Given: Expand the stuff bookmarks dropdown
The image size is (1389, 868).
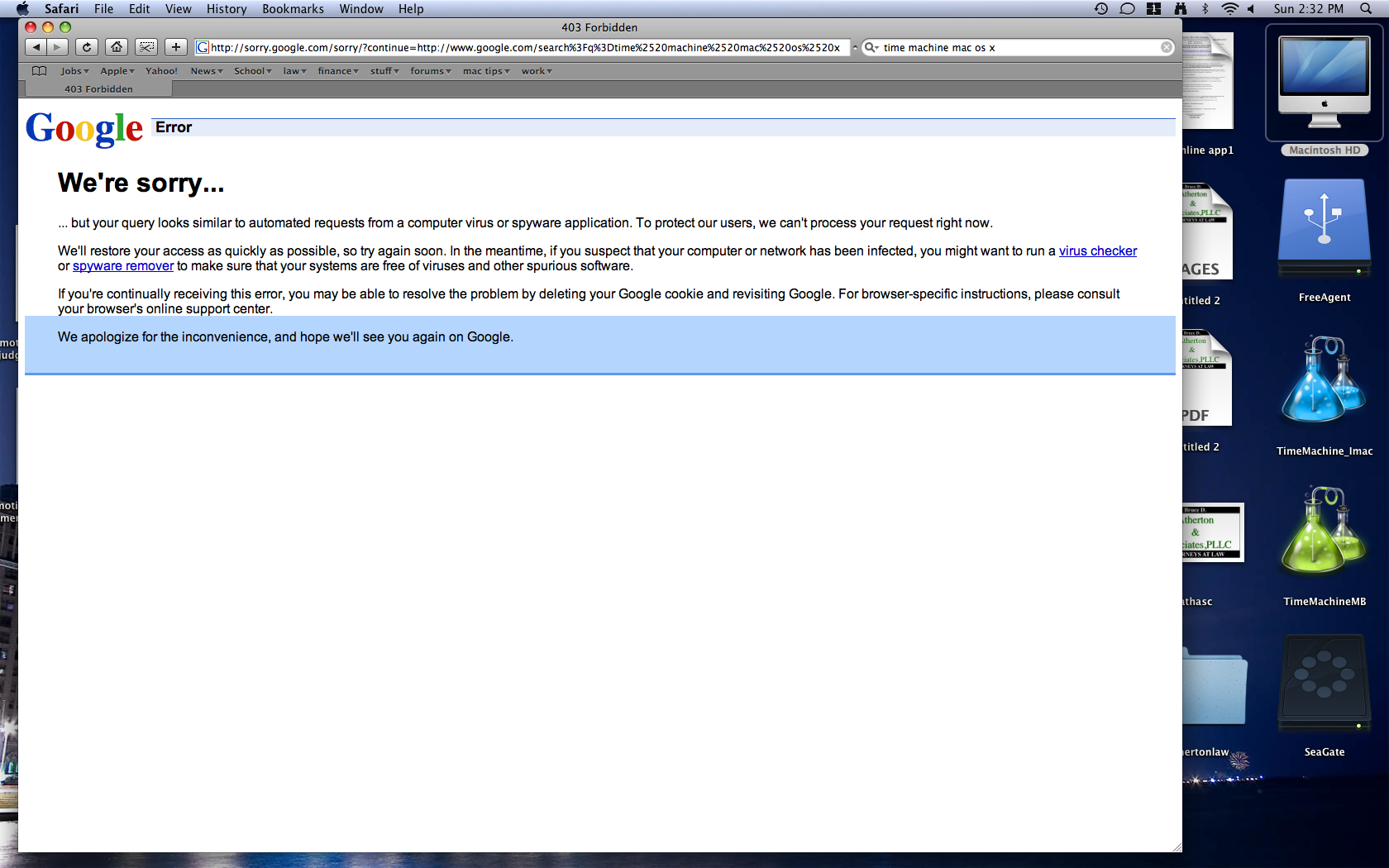Looking at the screenshot, I should point(384,71).
